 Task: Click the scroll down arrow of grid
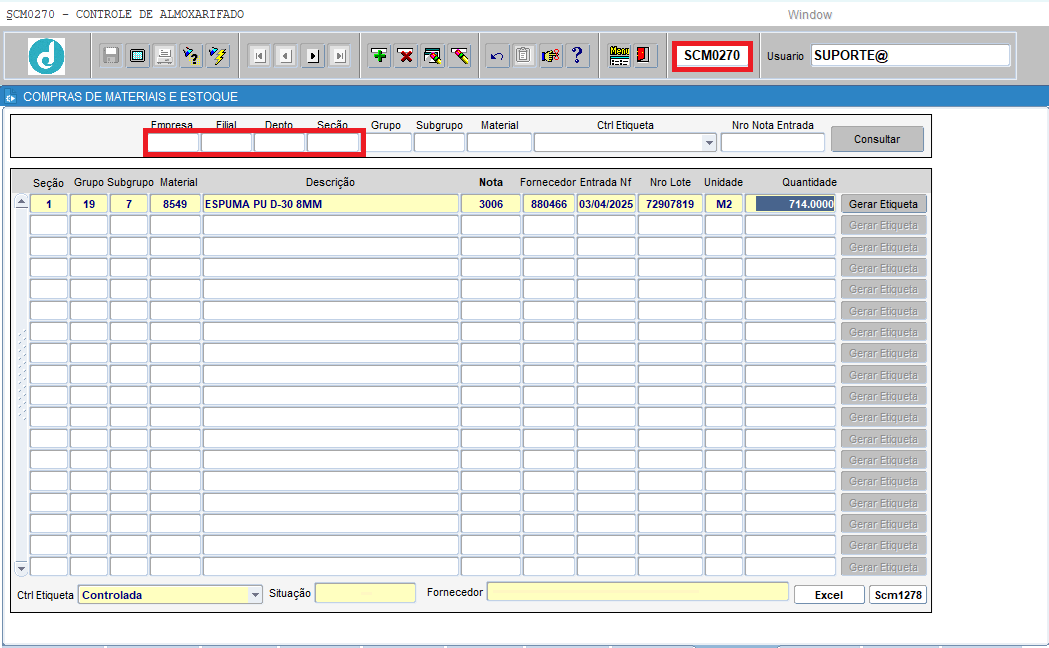click(x=21, y=567)
